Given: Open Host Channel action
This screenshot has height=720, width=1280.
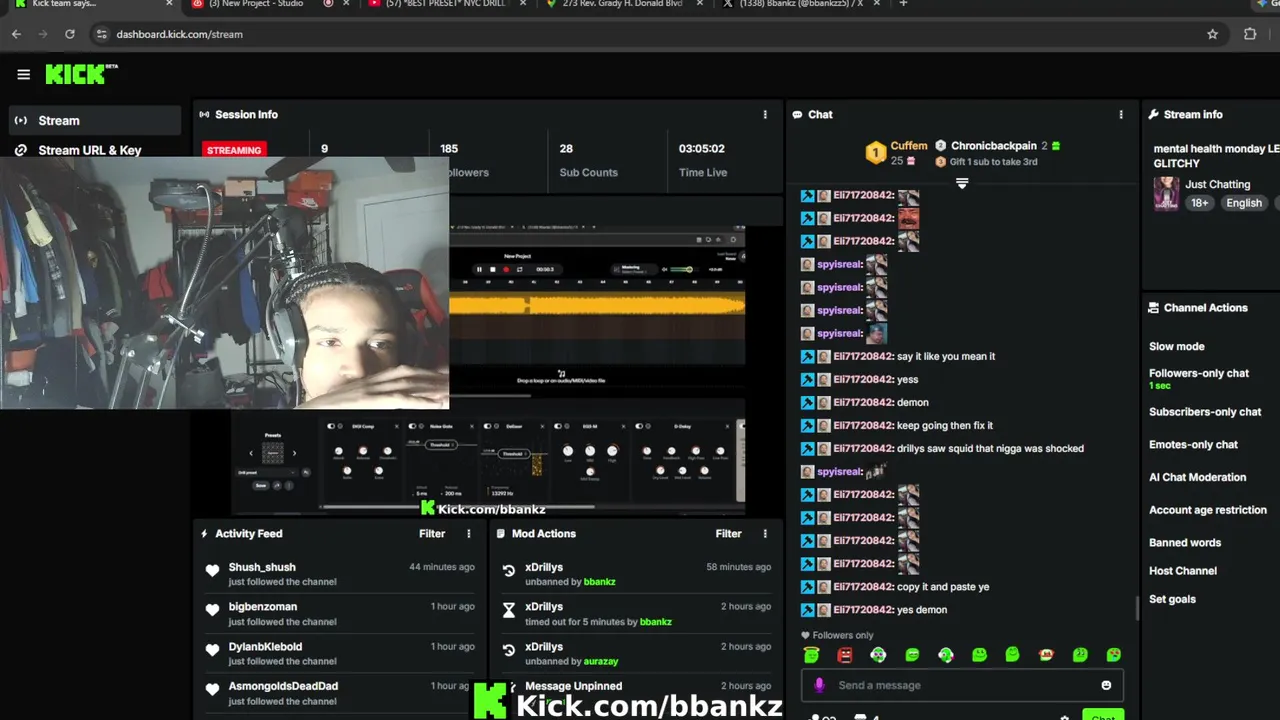Looking at the screenshot, I should (1183, 571).
